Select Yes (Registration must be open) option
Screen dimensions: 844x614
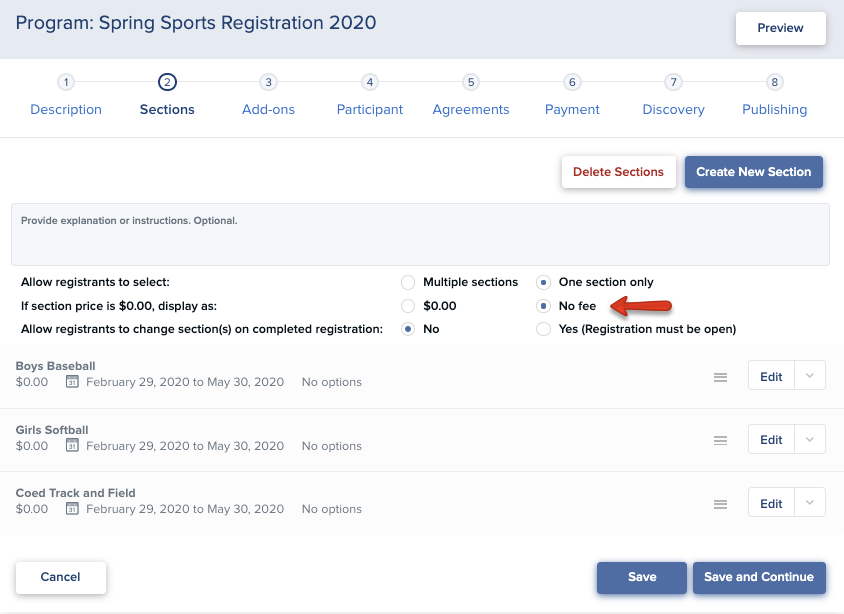click(544, 329)
